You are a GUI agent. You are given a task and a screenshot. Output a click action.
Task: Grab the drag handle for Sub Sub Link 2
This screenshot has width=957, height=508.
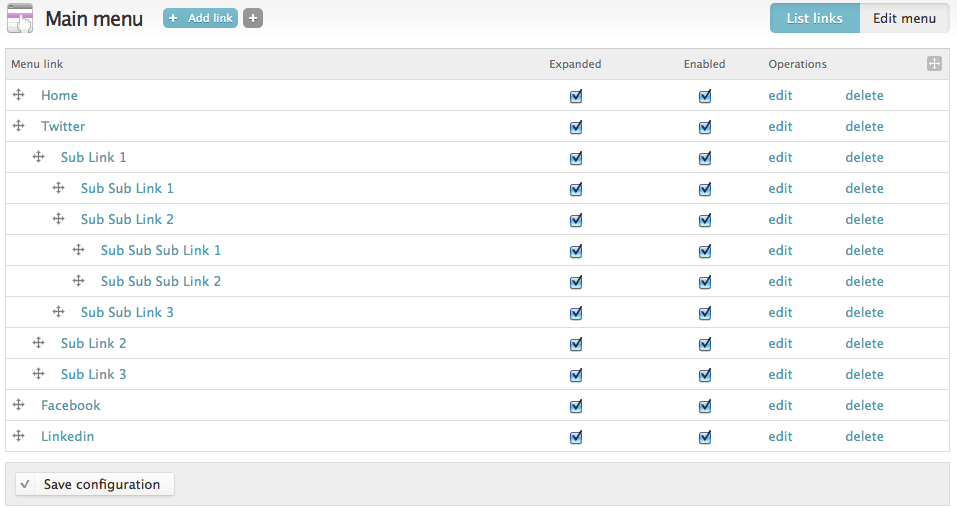coord(59,219)
